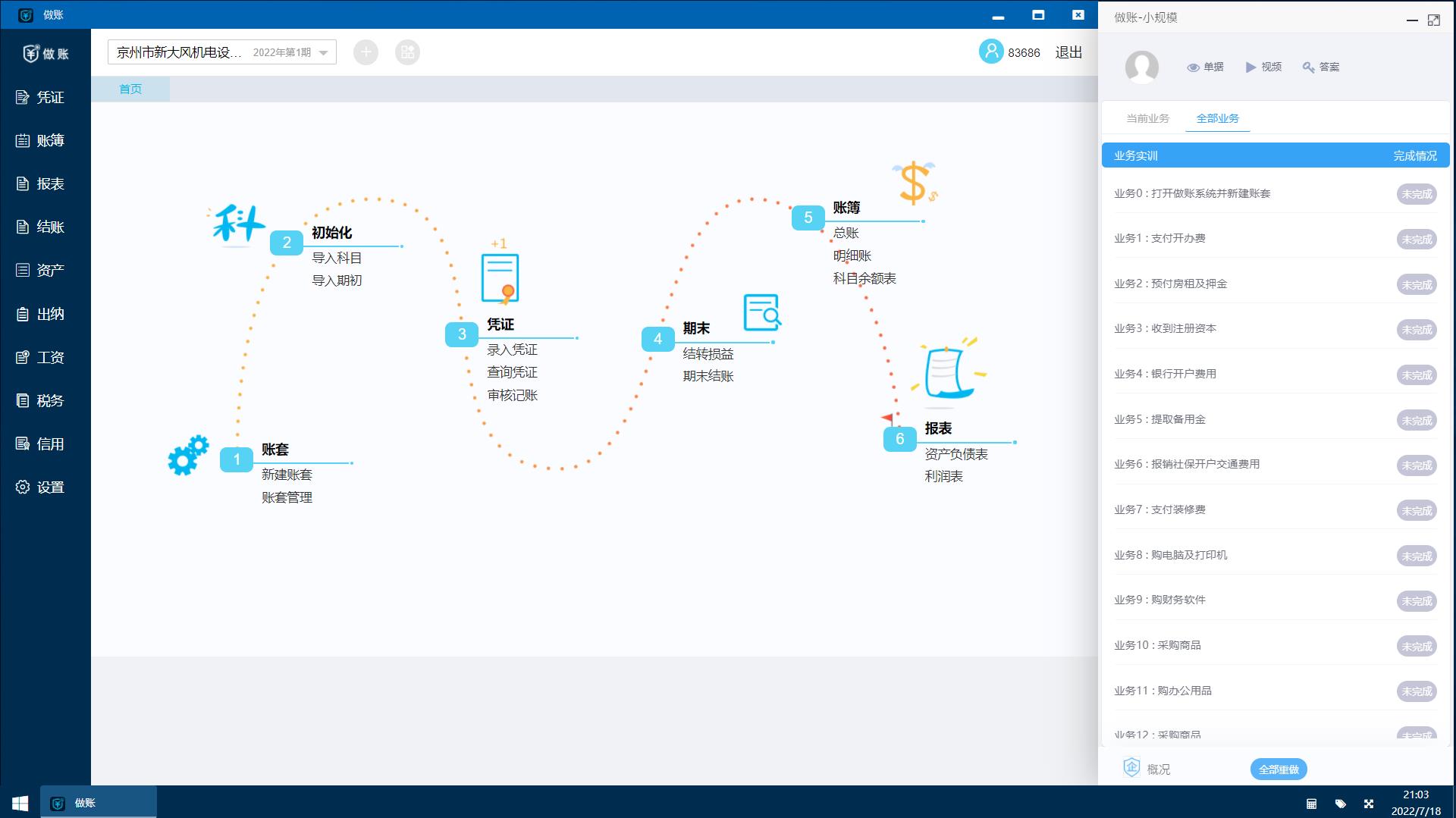The width and height of the screenshot is (1456, 818).
Task: Open the 凭证 sidebar menu
Action: (x=41, y=97)
